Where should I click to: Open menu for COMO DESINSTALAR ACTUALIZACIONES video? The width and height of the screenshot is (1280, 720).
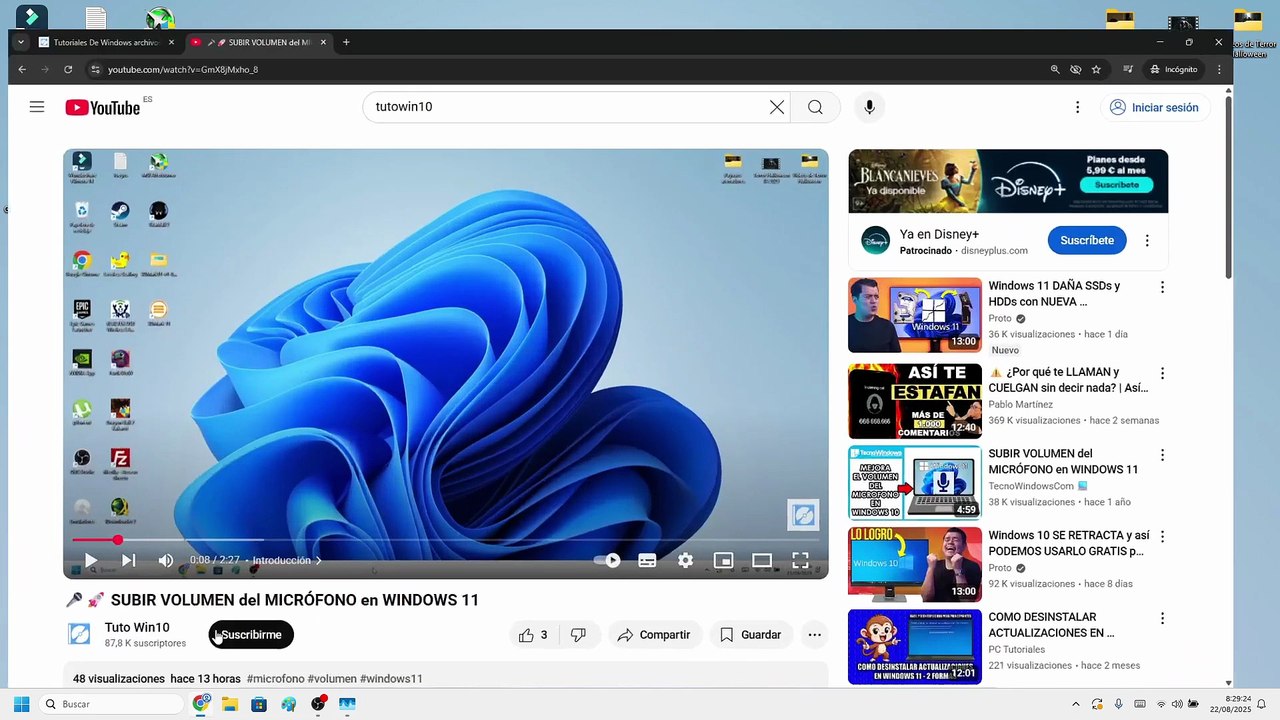pyautogui.click(x=1162, y=619)
